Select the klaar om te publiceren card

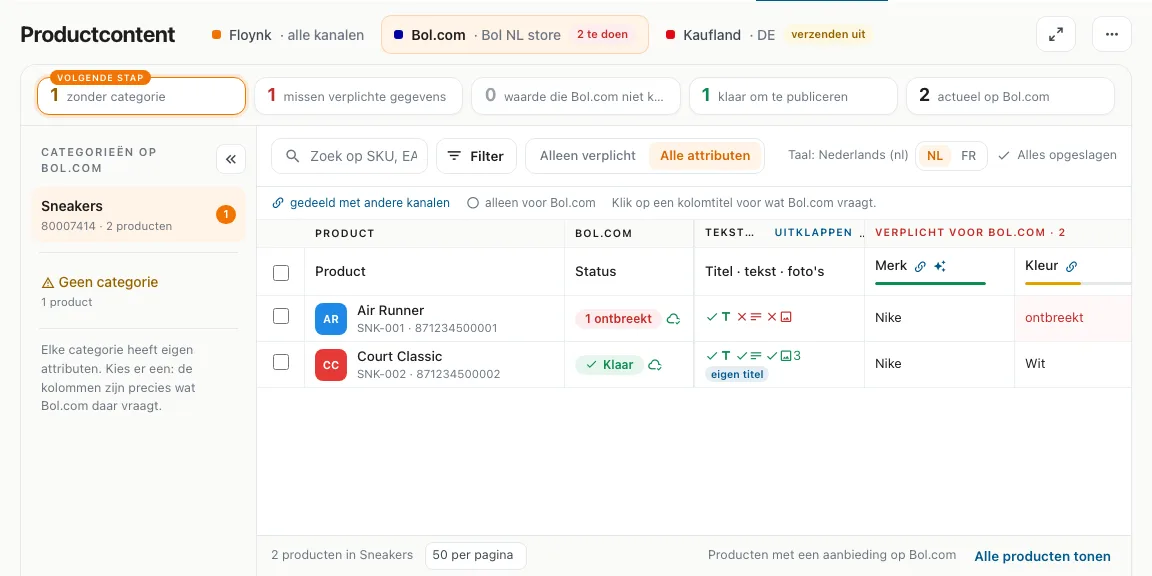click(793, 96)
